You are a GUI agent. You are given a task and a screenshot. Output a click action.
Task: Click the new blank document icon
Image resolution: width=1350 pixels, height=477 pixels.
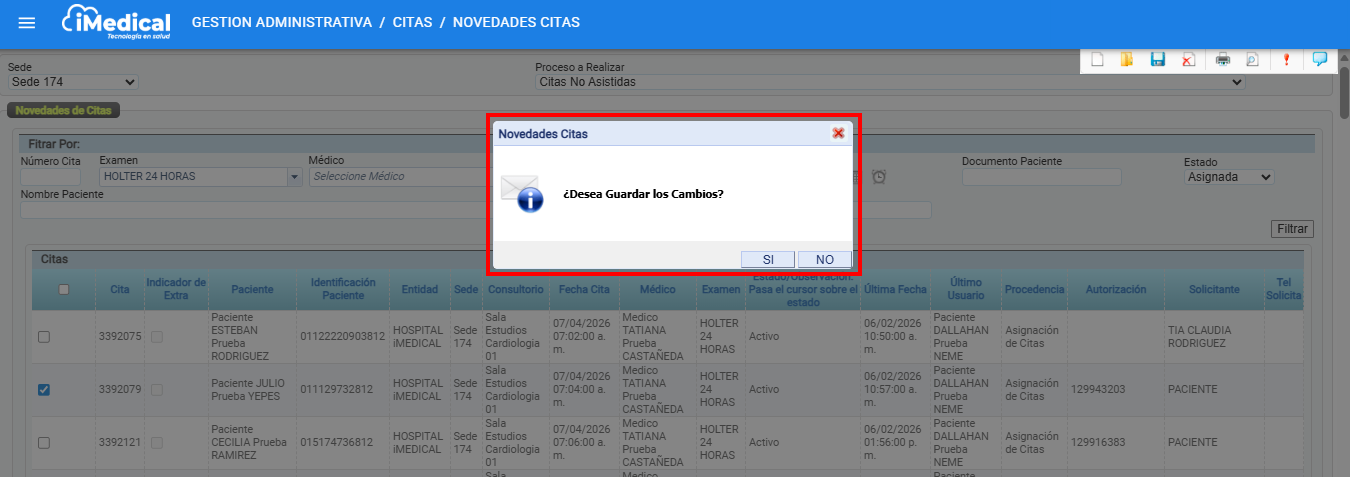(x=1097, y=60)
